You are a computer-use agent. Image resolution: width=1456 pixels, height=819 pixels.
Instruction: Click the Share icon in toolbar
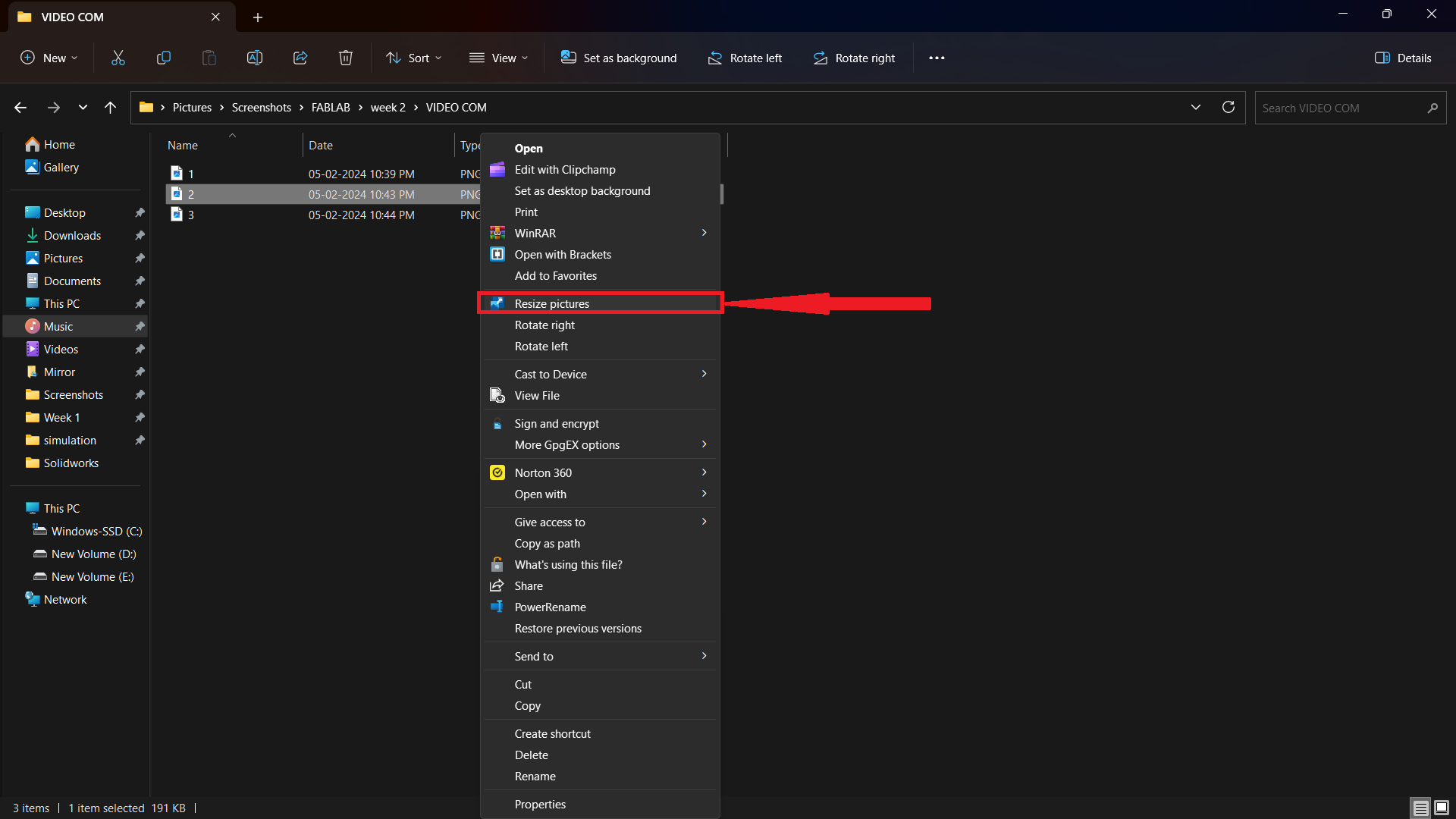[300, 58]
